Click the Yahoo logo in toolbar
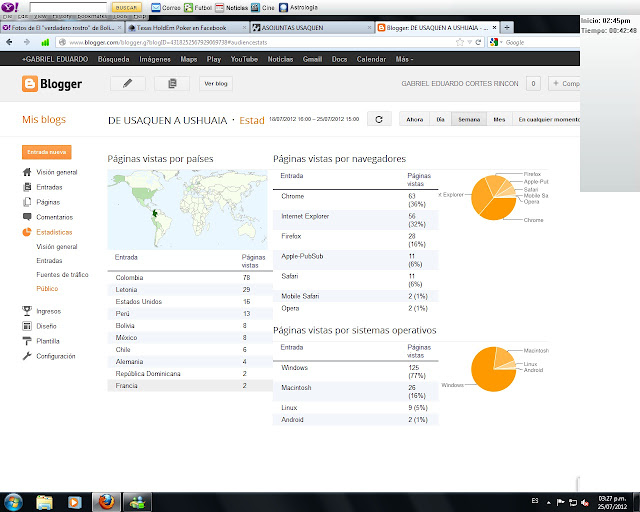640x512 pixels. pos(10,7)
